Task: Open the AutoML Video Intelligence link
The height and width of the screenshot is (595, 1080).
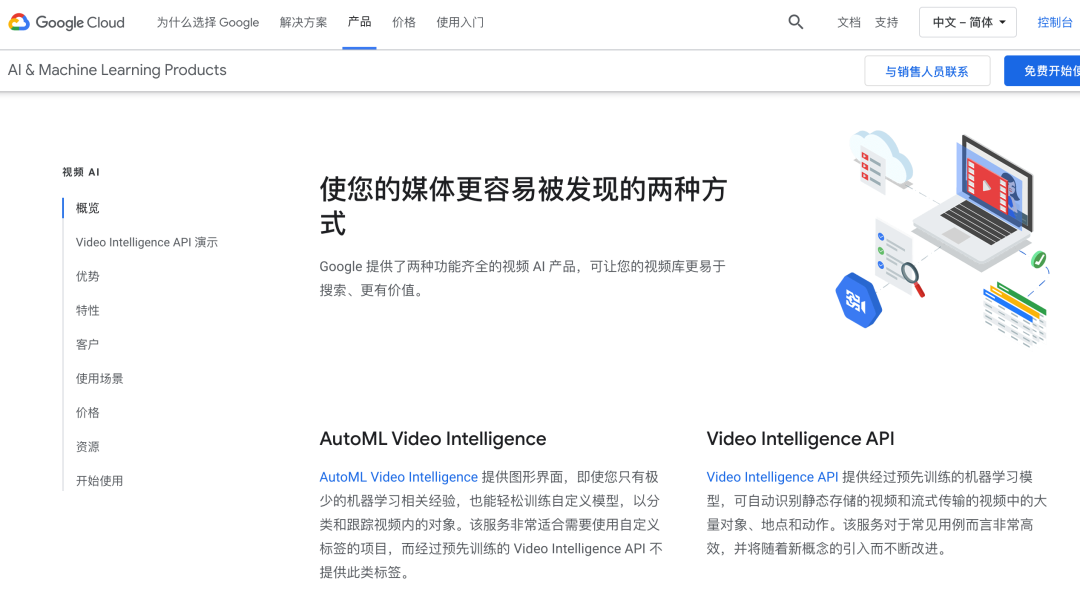Action: click(x=398, y=477)
